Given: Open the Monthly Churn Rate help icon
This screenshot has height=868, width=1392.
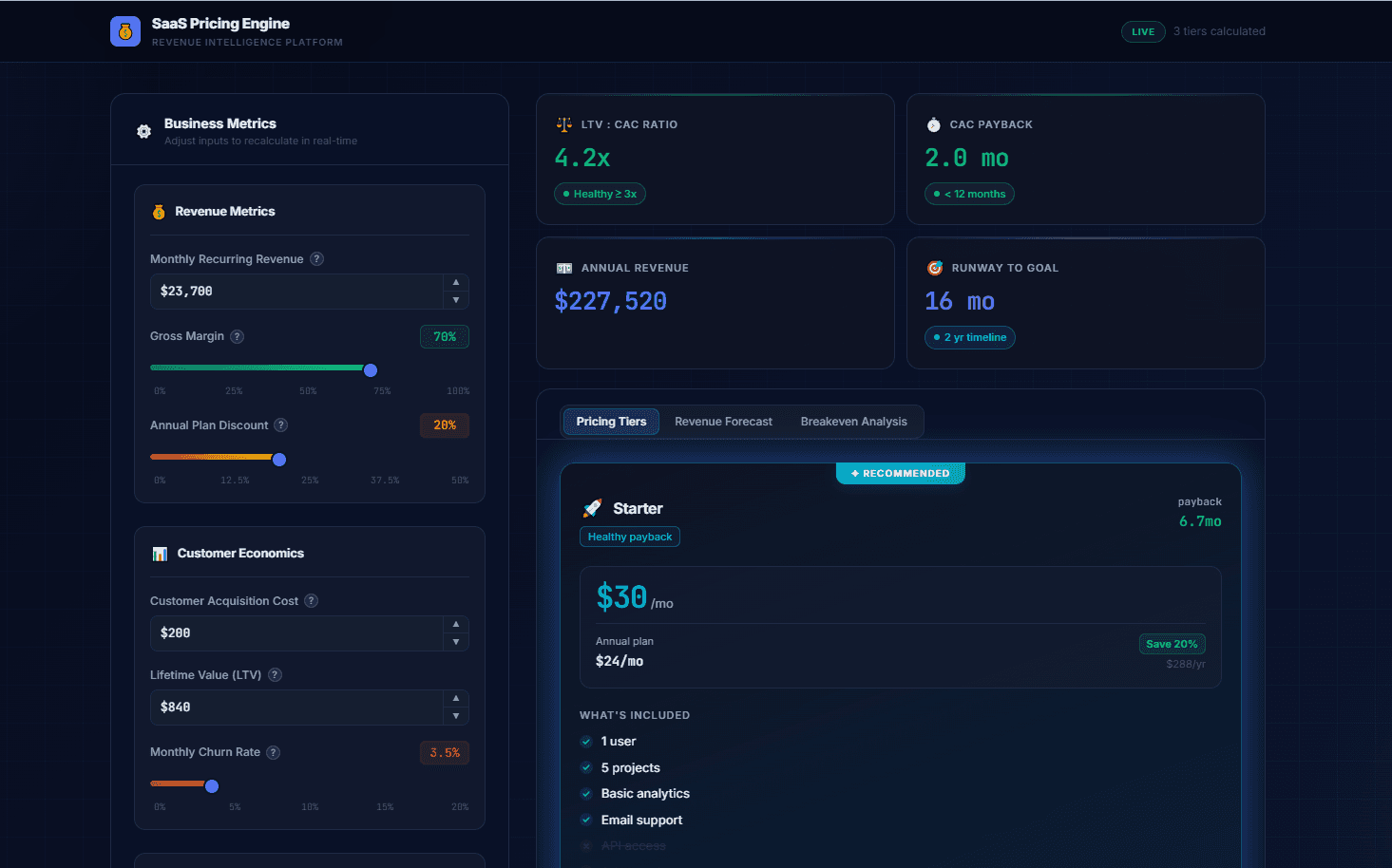Looking at the screenshot, I should click(273, 752).
